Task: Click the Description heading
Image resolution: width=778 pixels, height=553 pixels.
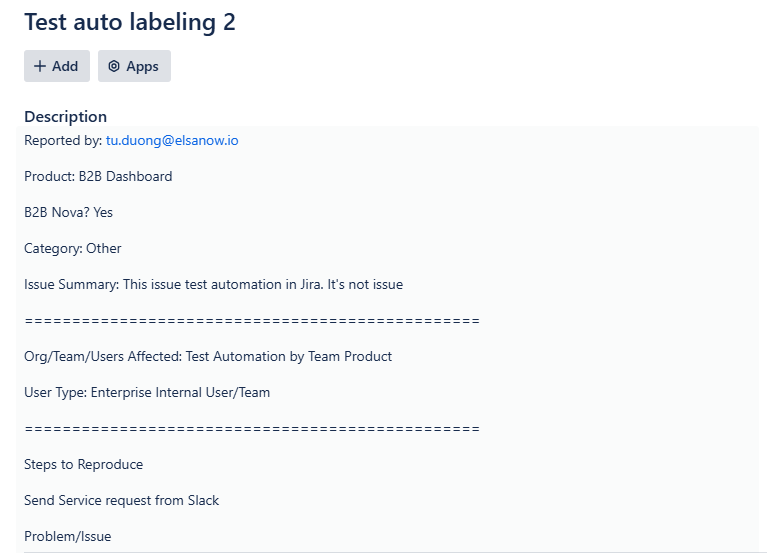Action: 65,117
